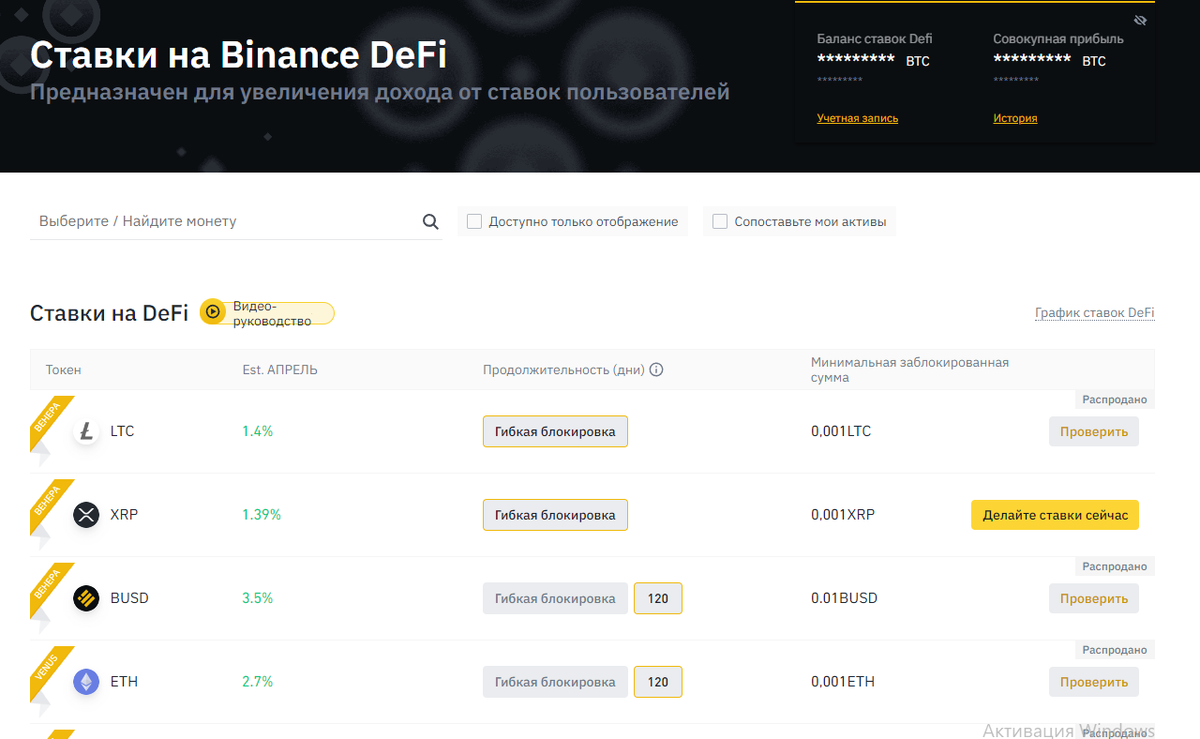Click the ETH coin icon
This screenshot has width=1200, height=739.
(x=87, y=682)
